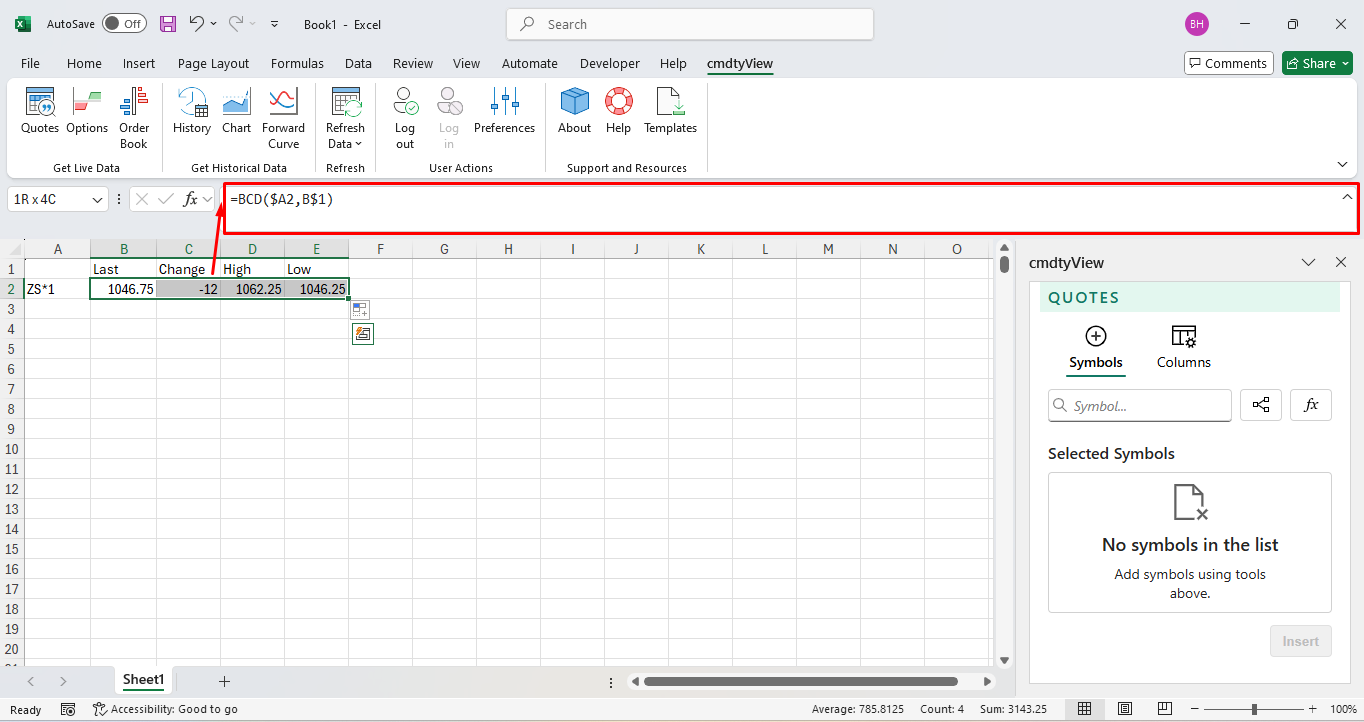The image size is (1364, 722).
Task: Switch to Normal view in status bar
Action: (x=1084, y=709)
